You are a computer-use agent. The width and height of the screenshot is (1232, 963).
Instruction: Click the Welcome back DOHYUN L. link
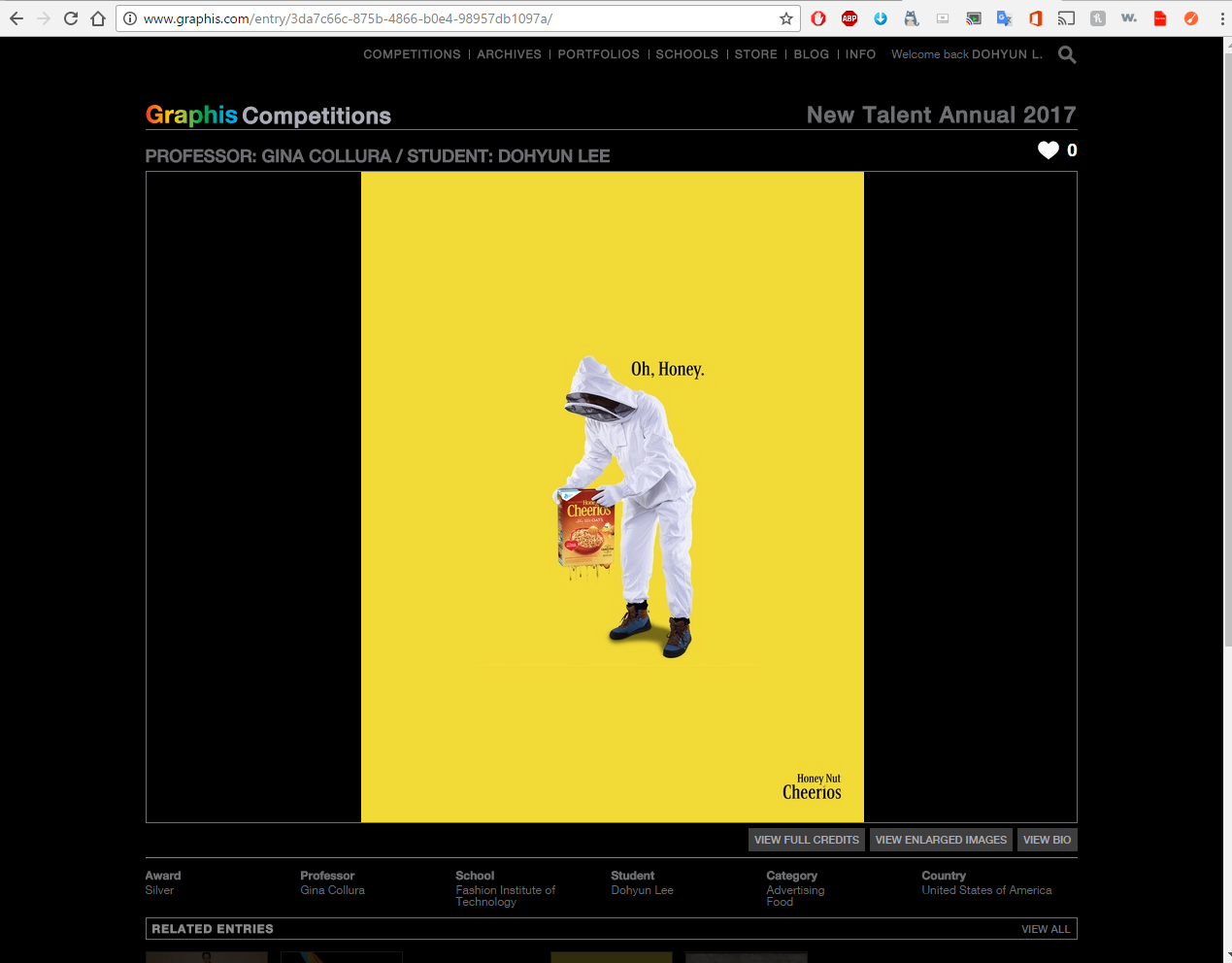[x=967, y=54]
